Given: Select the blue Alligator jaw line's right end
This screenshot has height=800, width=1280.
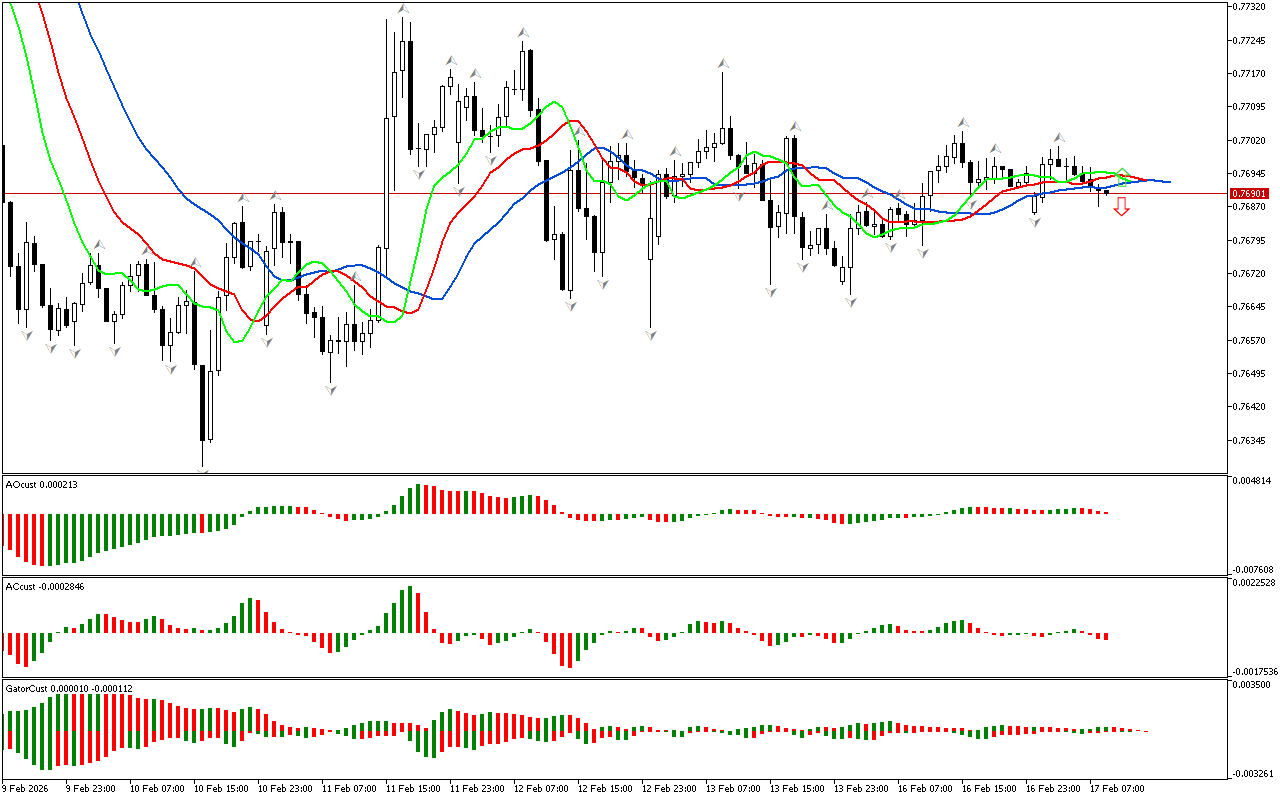Looking at the screenshot, I should tap(1168, 182).
